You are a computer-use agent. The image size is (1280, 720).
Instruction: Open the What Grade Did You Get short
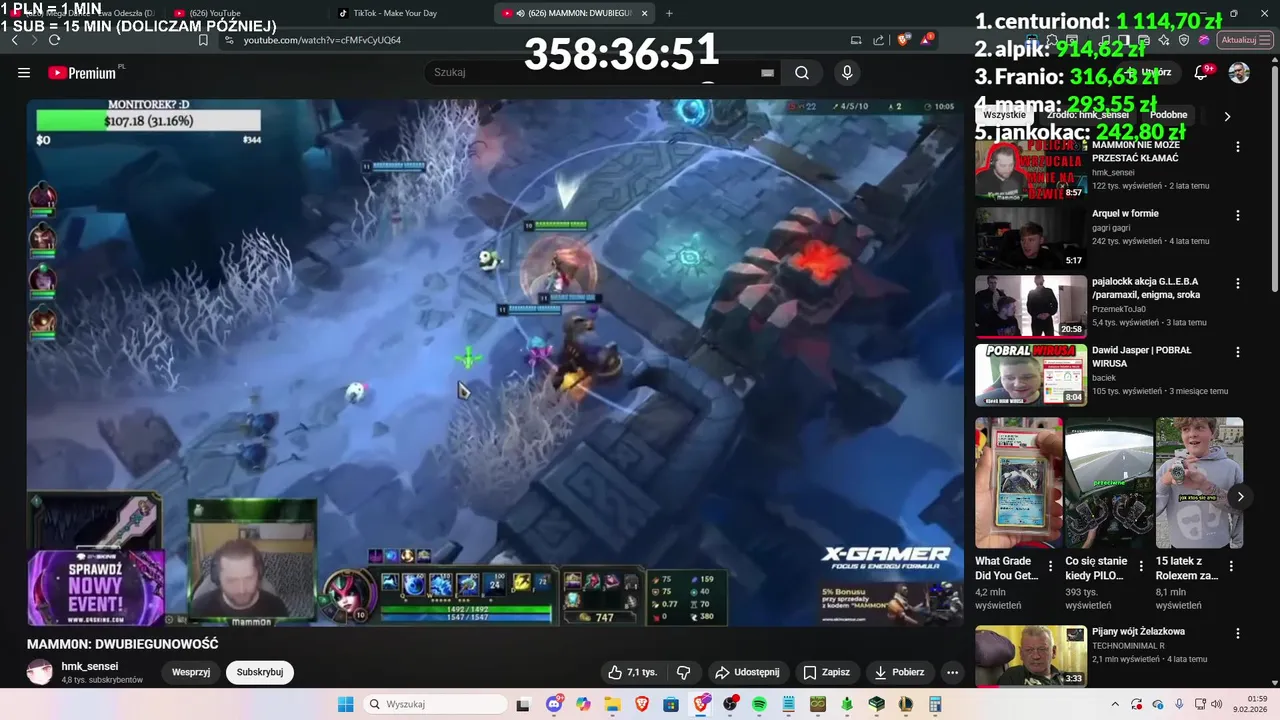1019,483
